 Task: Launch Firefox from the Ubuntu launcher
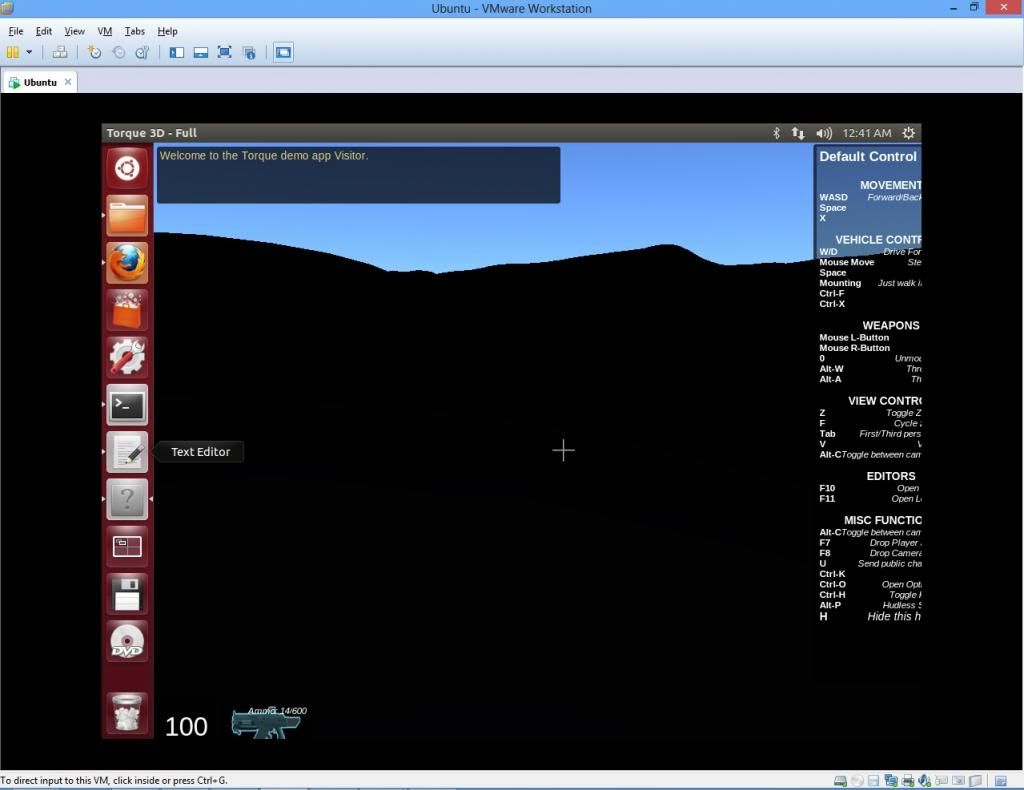[x=127, y=263]
